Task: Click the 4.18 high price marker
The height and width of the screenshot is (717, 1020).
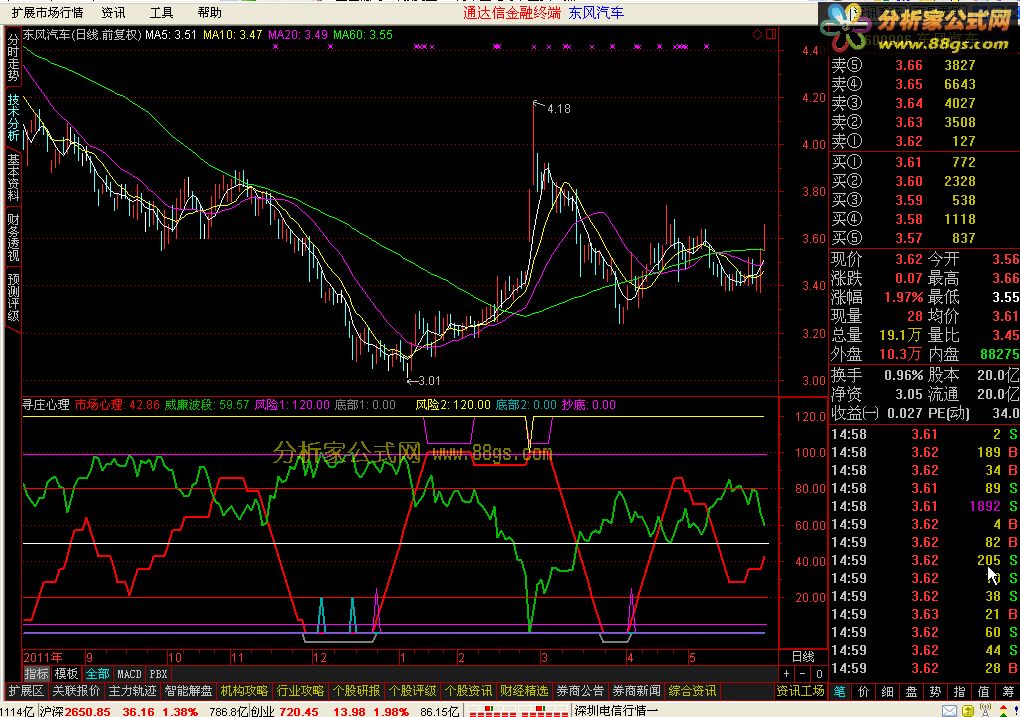Action: pos(559,109)
